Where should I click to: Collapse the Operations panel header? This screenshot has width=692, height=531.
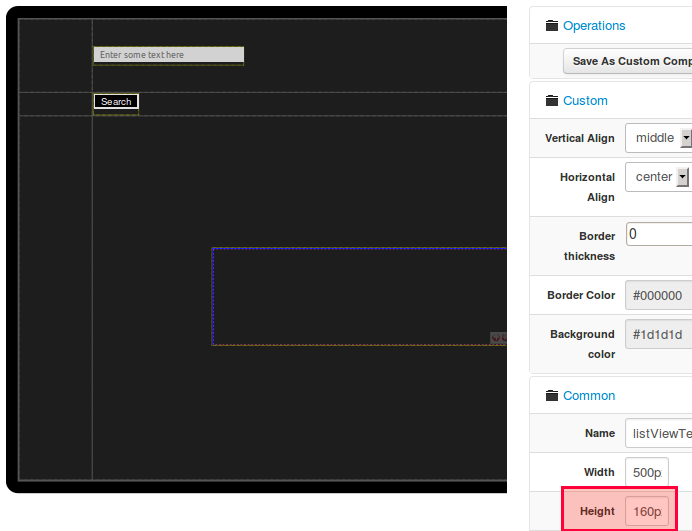point(594,26)
